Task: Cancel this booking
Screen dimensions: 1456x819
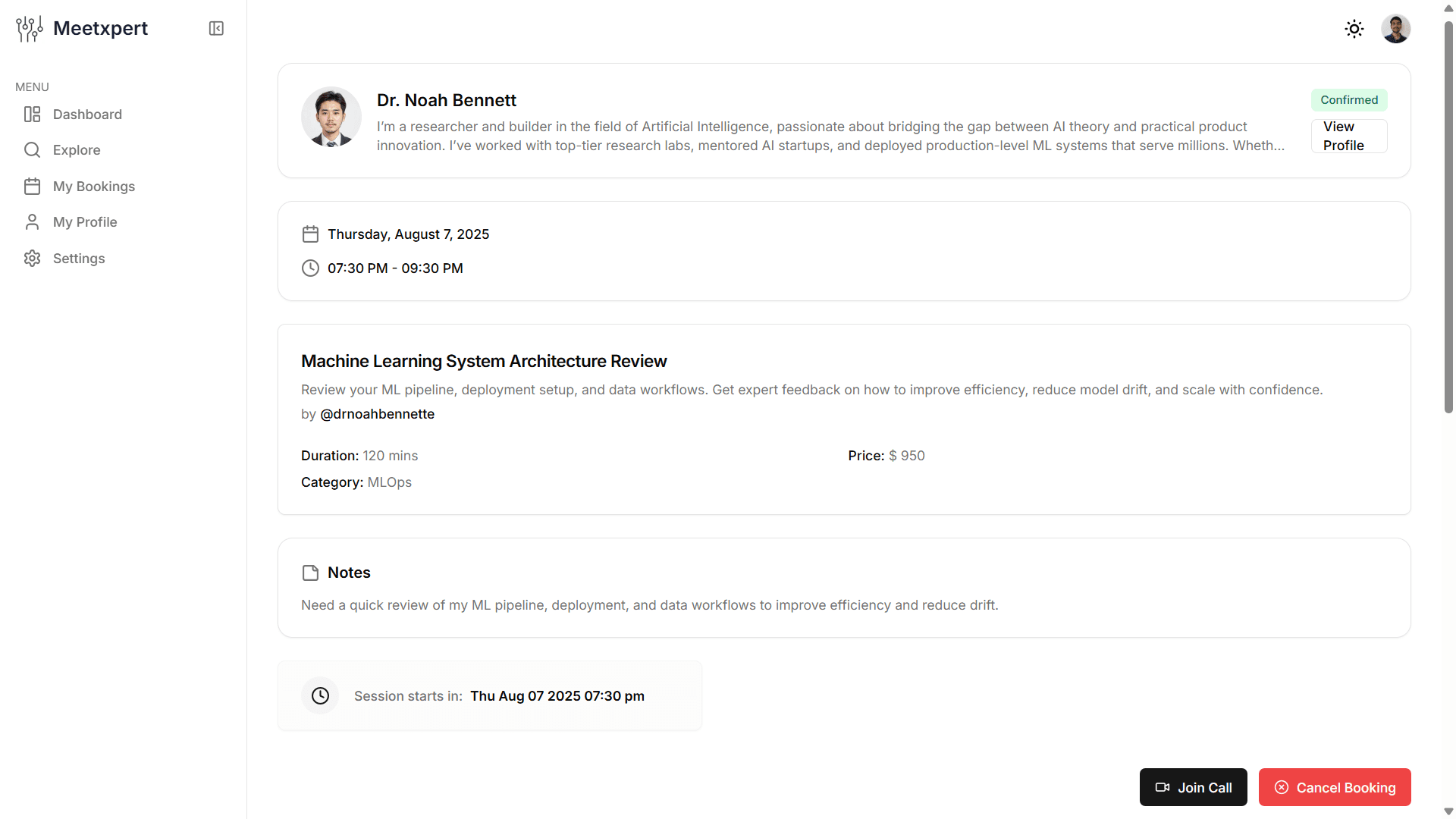Action: pos(1334,787)
